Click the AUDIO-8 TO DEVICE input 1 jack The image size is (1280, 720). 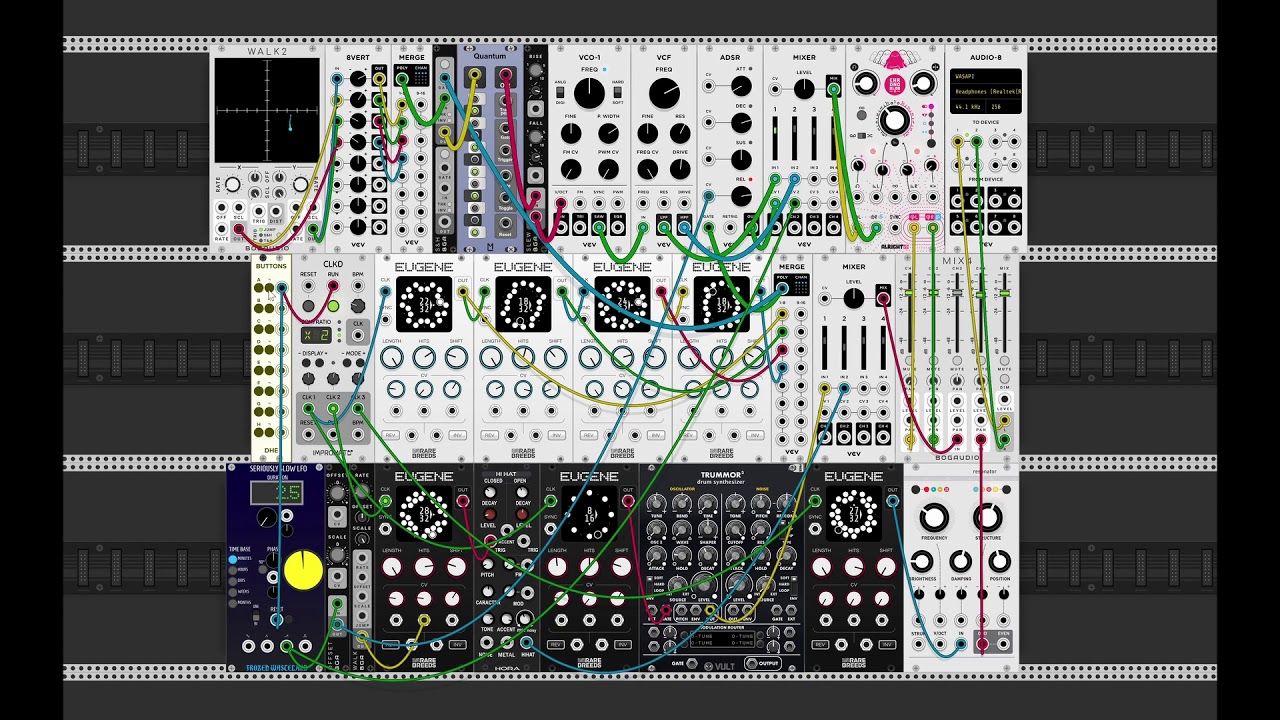coord(958,142)
